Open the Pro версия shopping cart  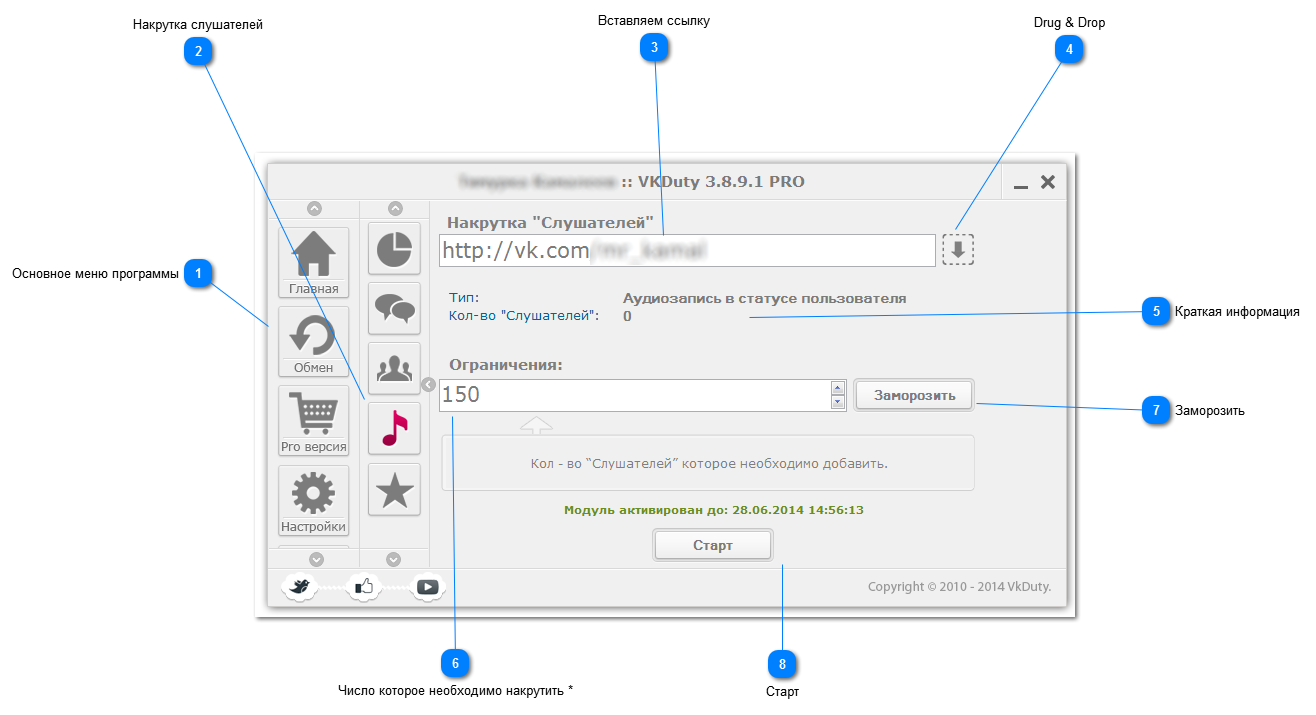coord(313,420)
